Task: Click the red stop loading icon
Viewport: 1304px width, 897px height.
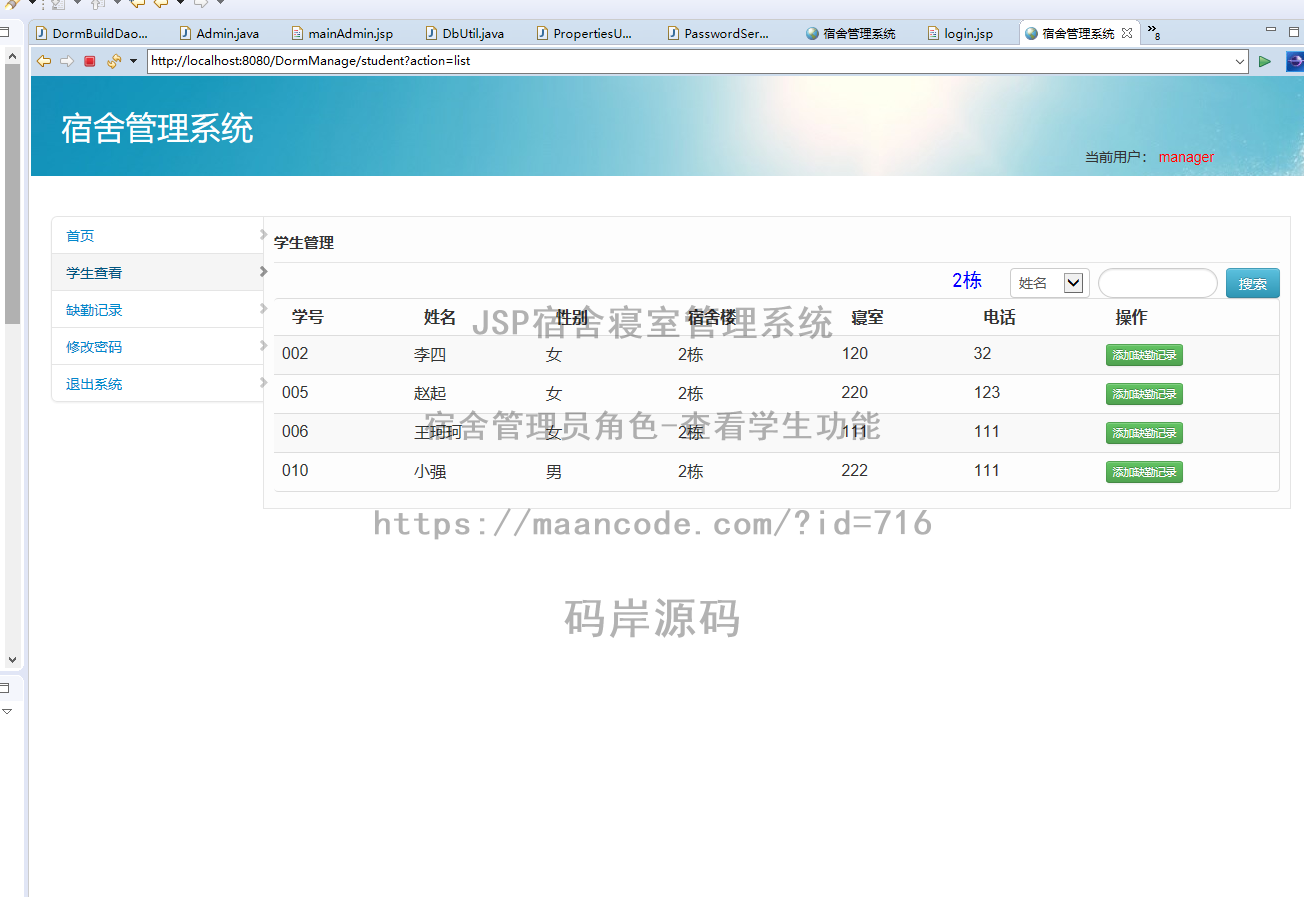Action: click(90, 61)
